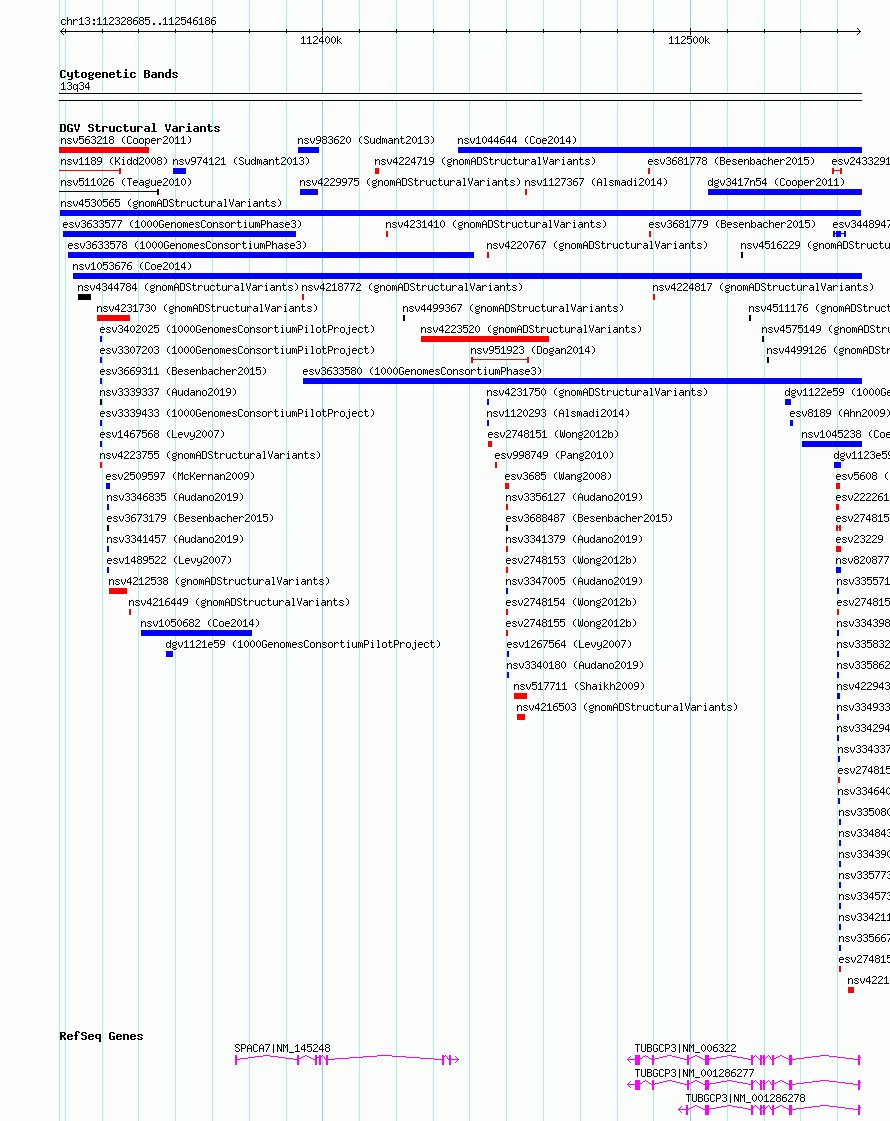This screenshot has width=890, height=1121.
Task: Open nsv3346835 (Audano2019) variant
Action: [175, 497]
